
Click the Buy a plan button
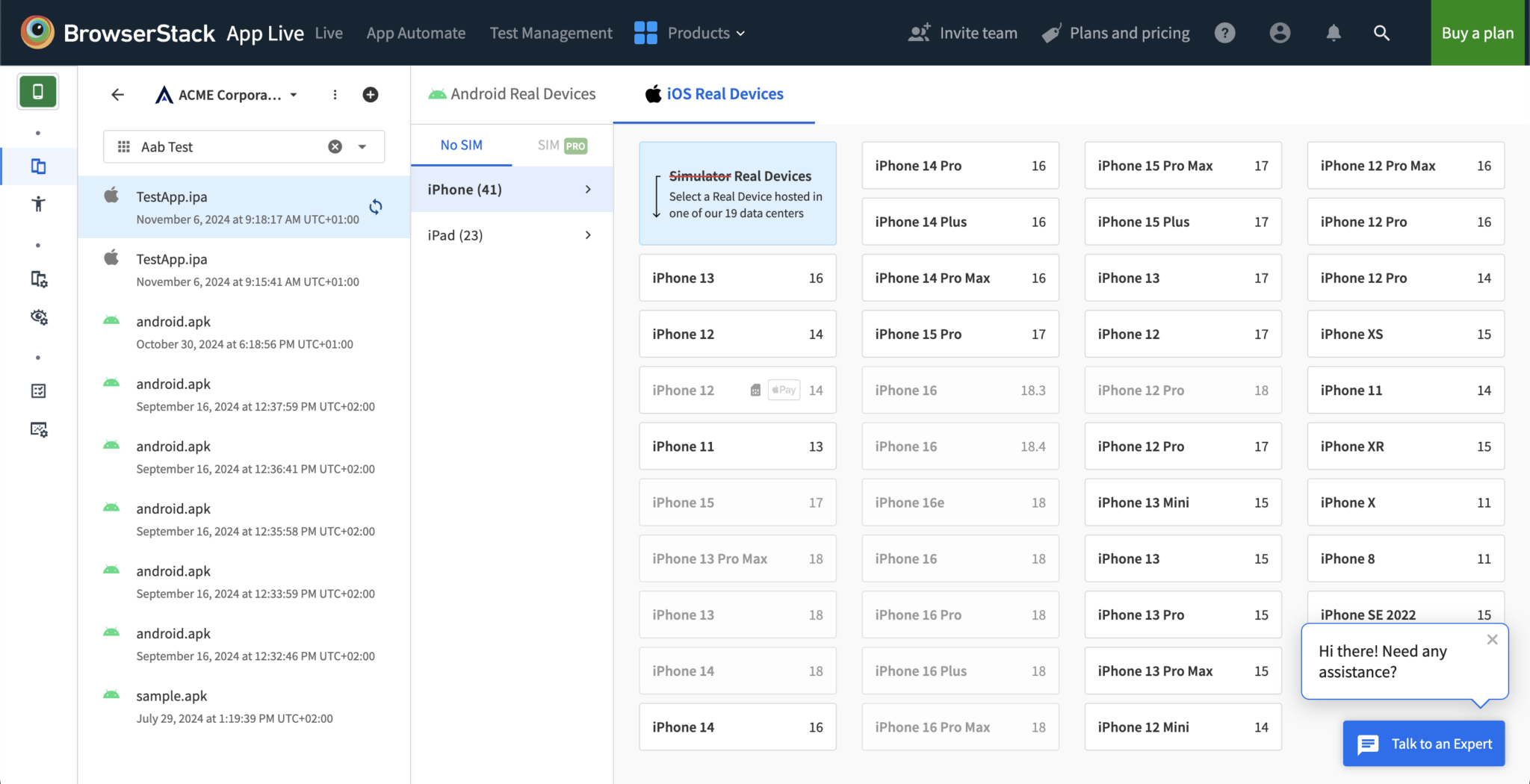pyautogui.click(x=1478, y=32)
